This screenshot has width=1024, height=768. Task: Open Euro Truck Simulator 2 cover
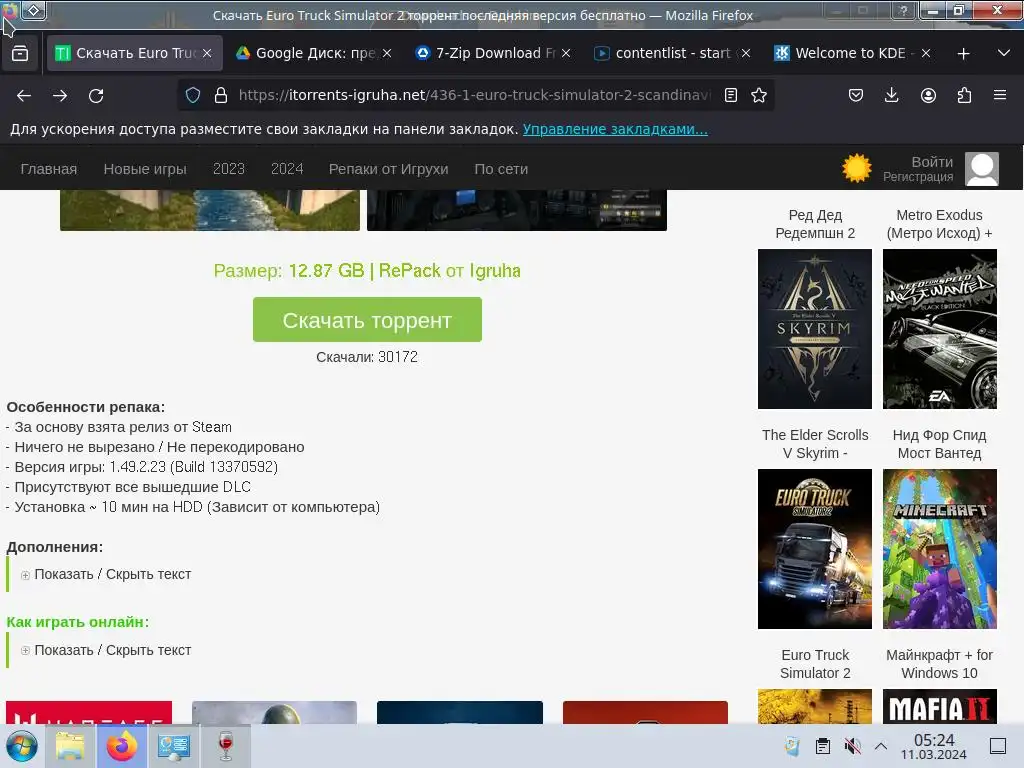pos(814,549)
